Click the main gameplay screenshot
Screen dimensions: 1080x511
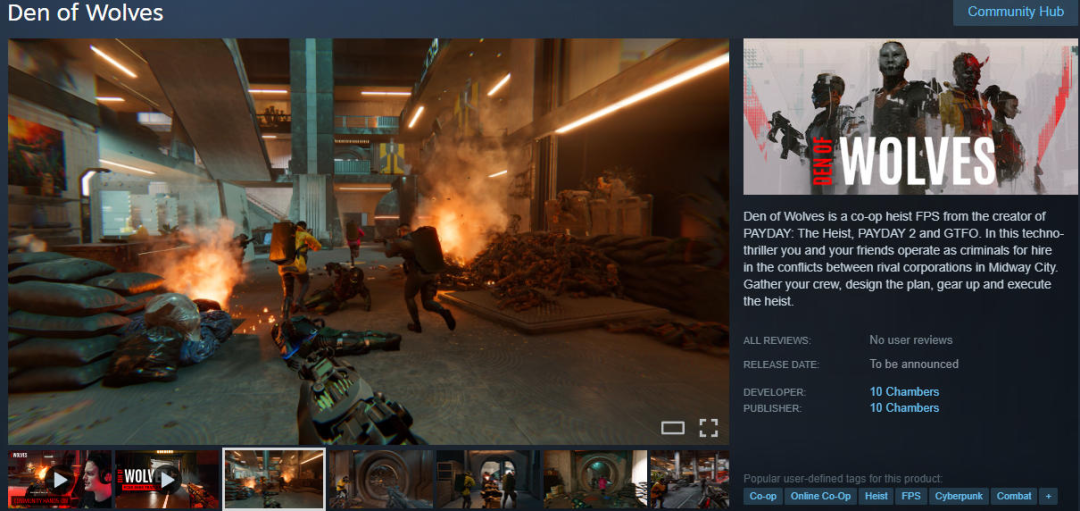point(368,241)
